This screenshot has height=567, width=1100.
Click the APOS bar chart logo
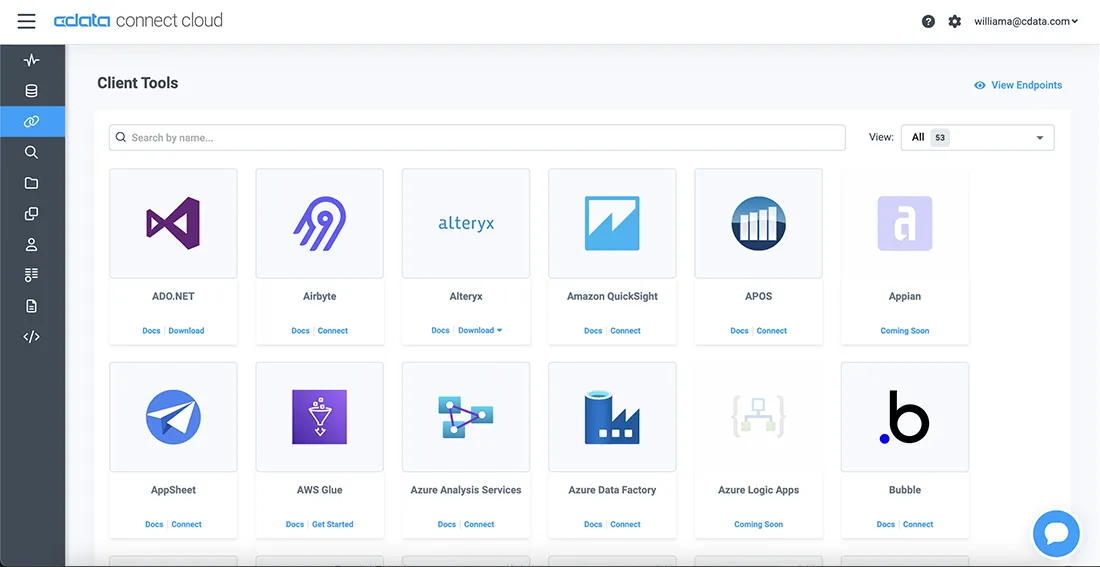[758, 223]
